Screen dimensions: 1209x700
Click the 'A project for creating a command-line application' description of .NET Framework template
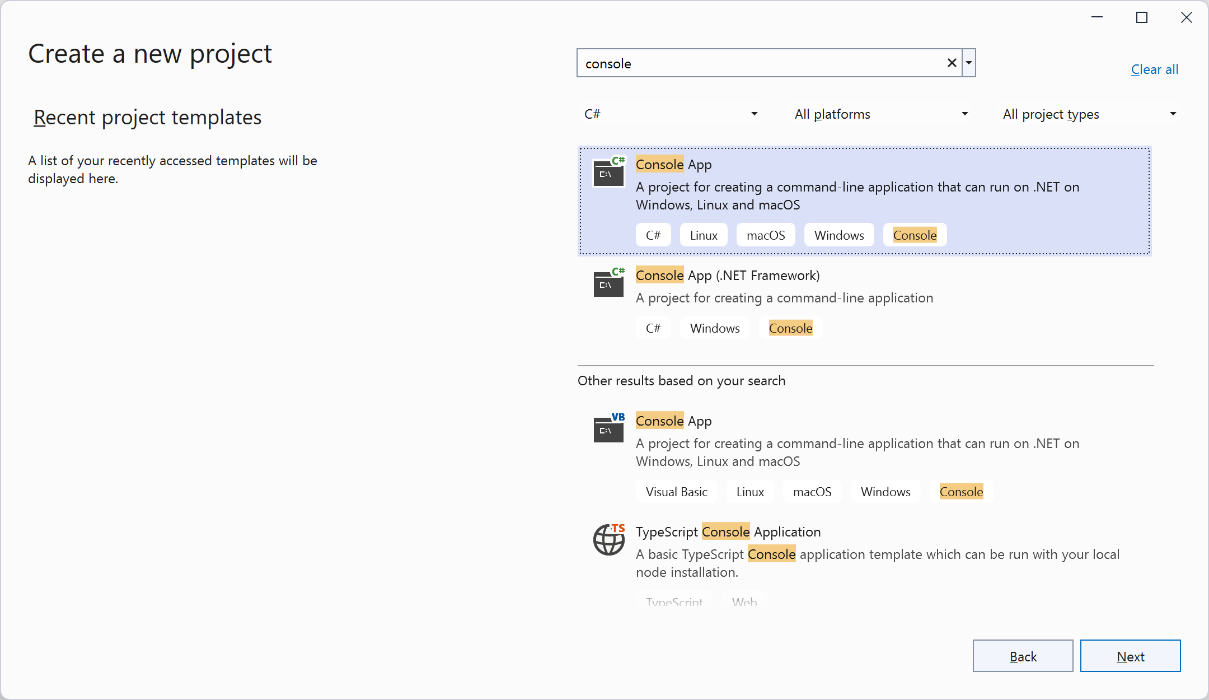[785, 297]
